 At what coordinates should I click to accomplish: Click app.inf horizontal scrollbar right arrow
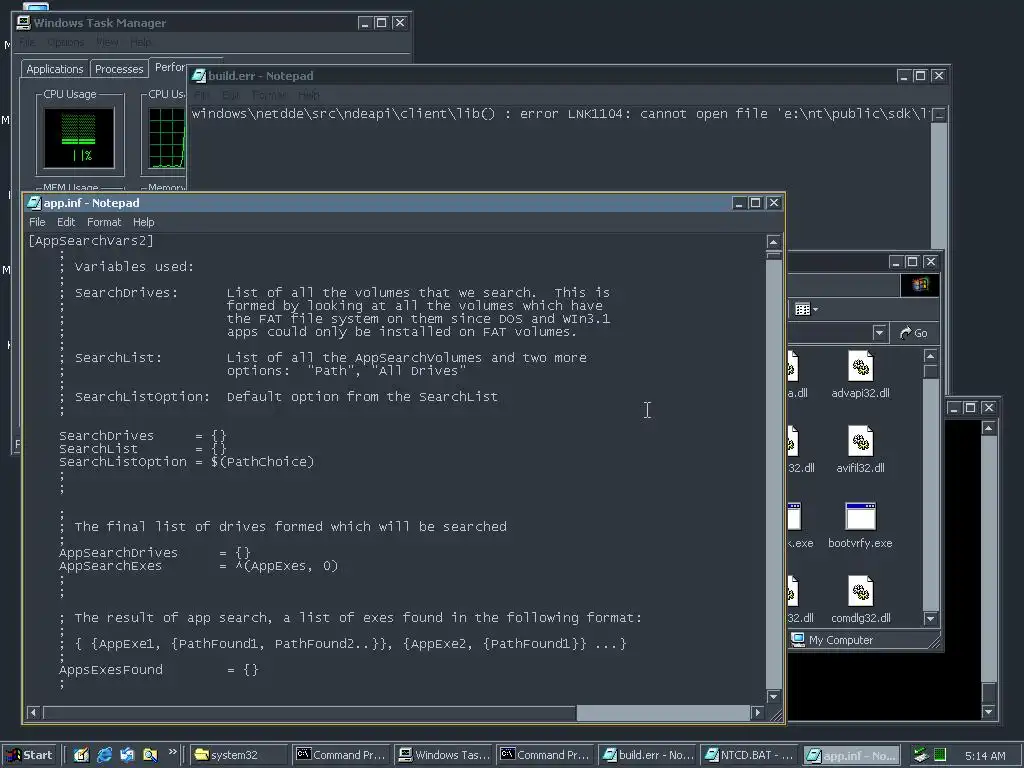tap(758, 712)
